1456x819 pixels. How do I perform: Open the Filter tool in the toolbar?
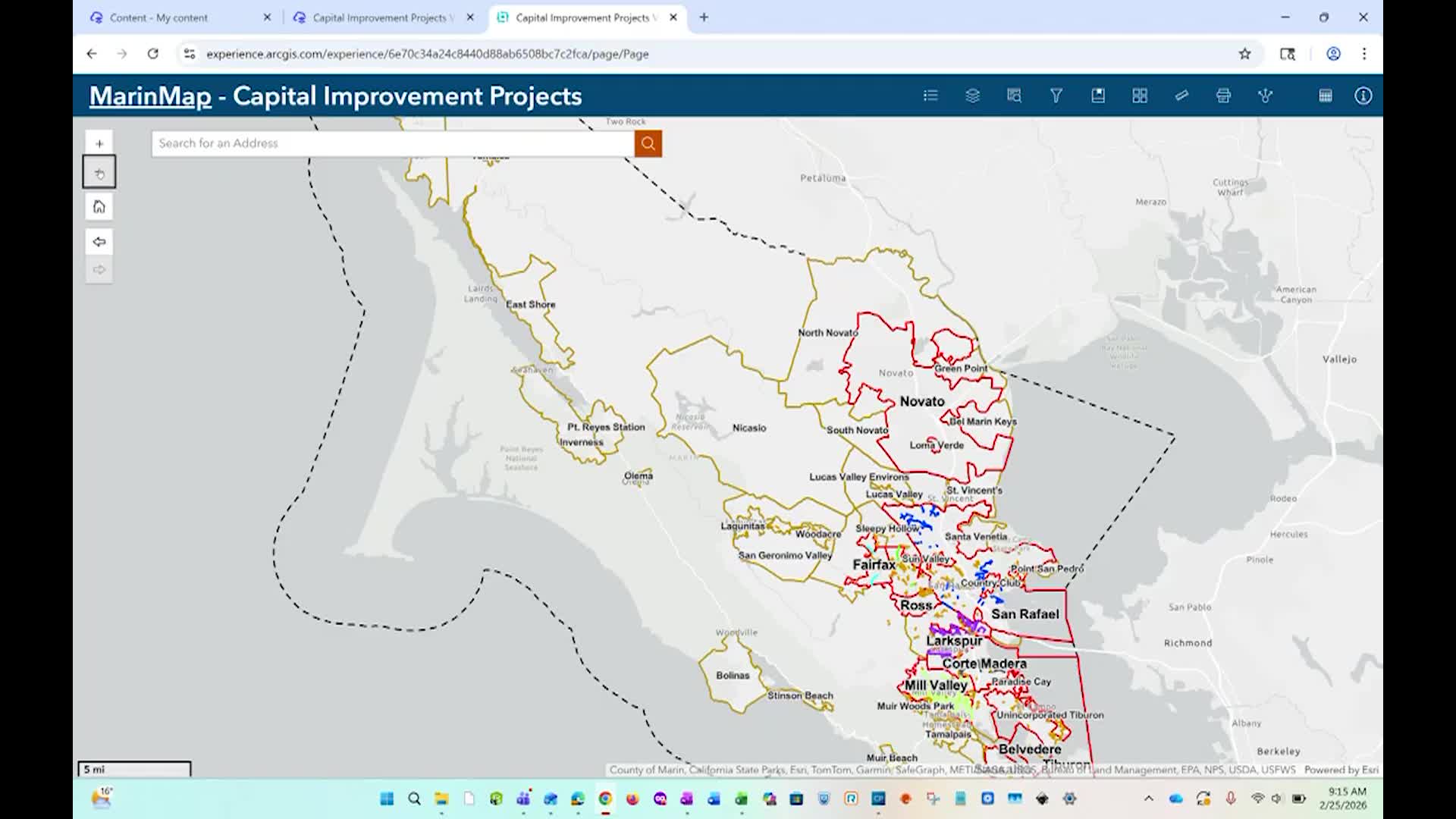coord(1056,95)
